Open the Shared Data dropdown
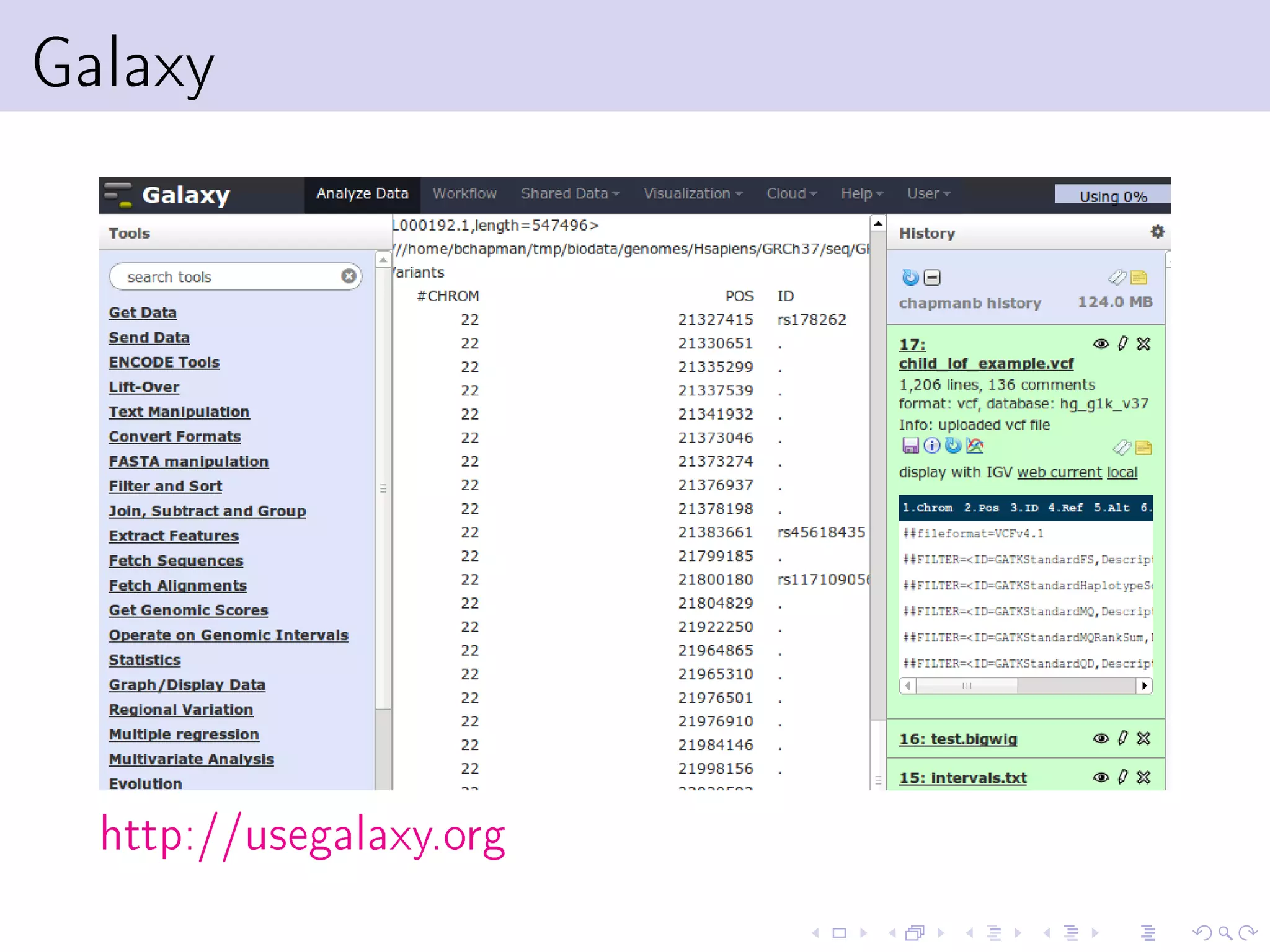This screenshot has height=952, width=1270. coord(571,193)
